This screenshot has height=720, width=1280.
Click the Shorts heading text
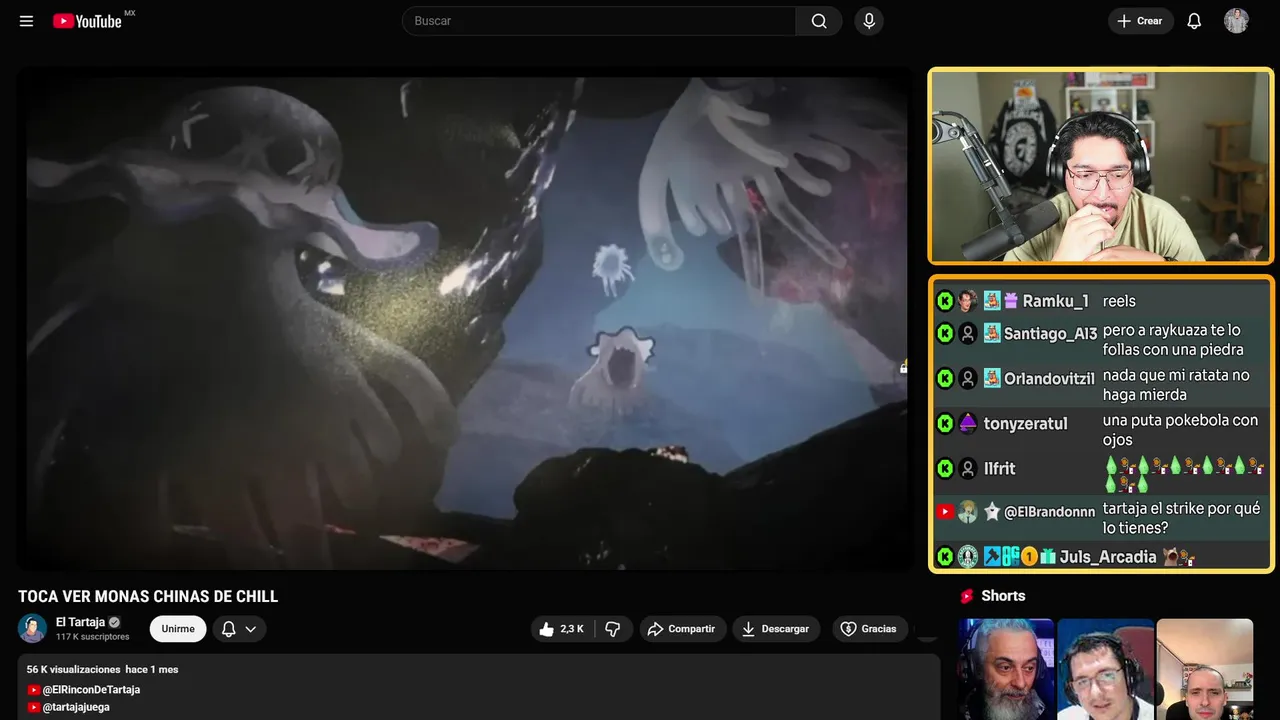pos(1003,596)
